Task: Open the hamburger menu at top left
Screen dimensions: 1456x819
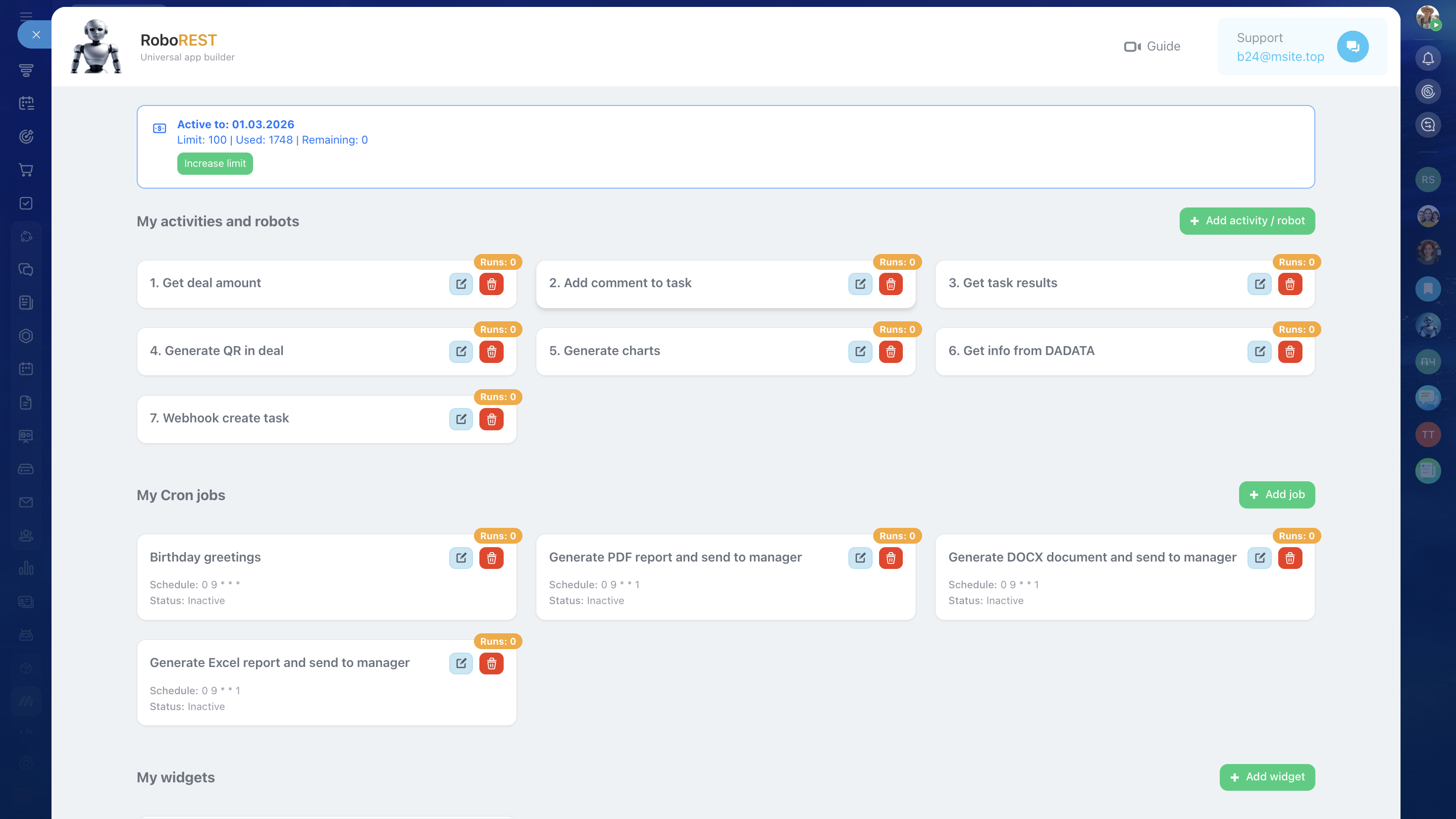Action: tap(26, 14)
